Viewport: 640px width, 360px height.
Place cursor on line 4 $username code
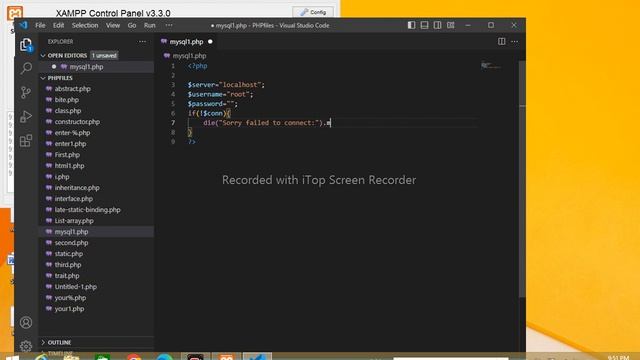pos(220,94)
